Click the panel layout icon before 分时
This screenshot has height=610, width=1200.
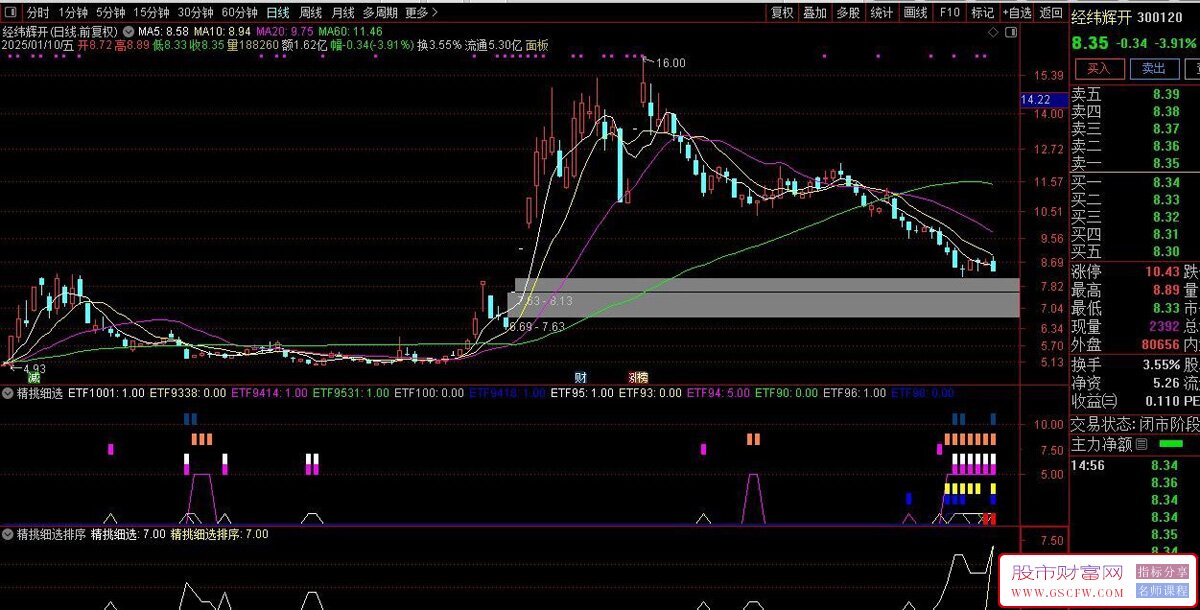coord(11,13)
